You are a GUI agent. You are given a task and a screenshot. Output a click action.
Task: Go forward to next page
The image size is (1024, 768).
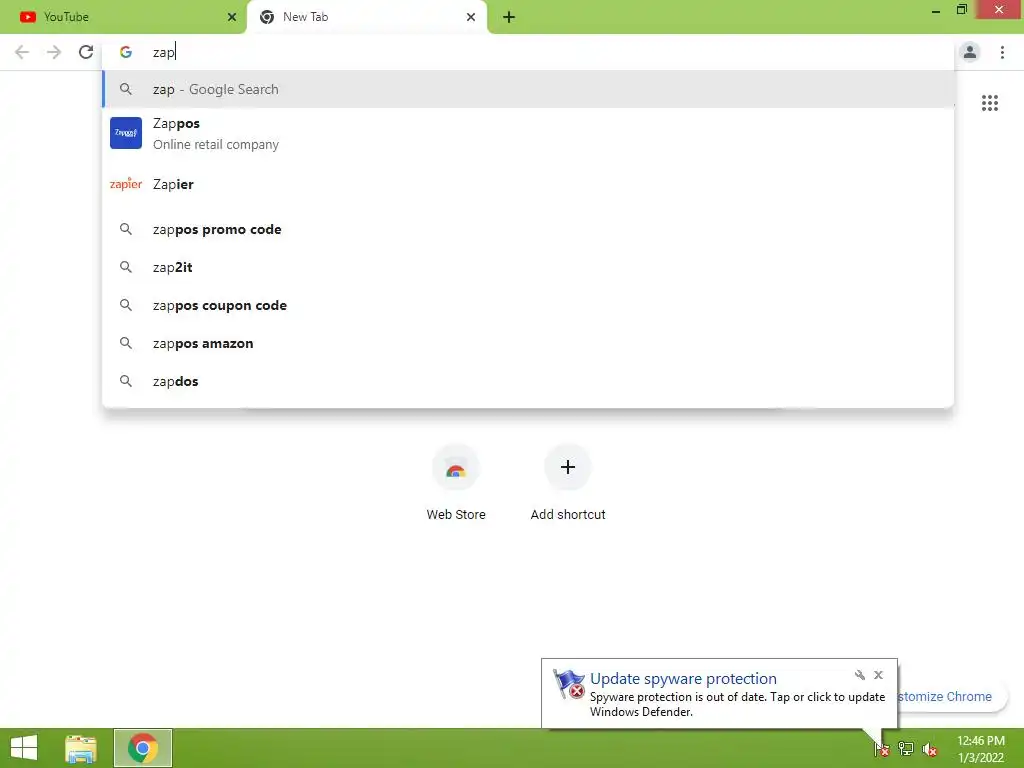point(54,52)
